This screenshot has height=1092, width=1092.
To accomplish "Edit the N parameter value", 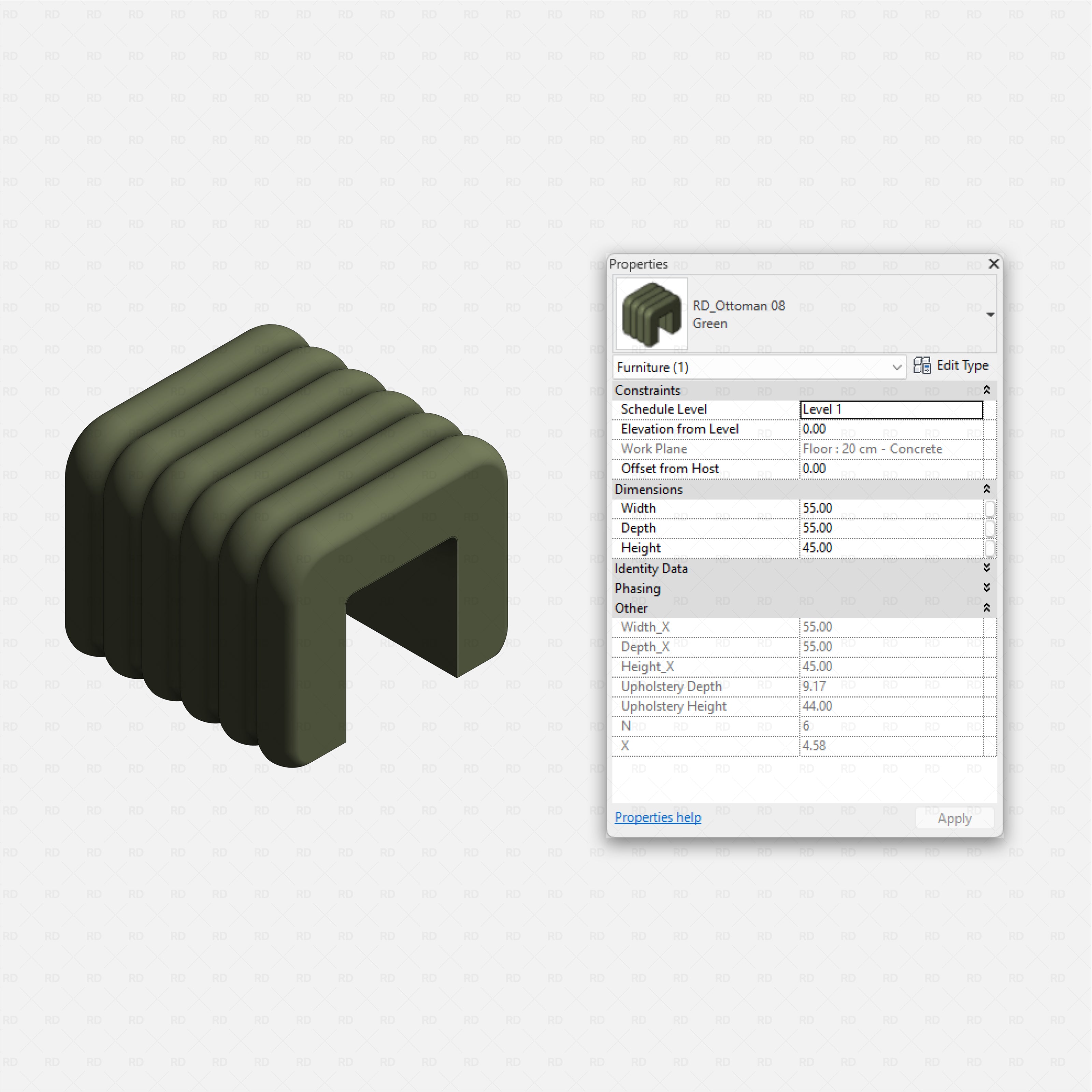I will click(x=891, y=726).
